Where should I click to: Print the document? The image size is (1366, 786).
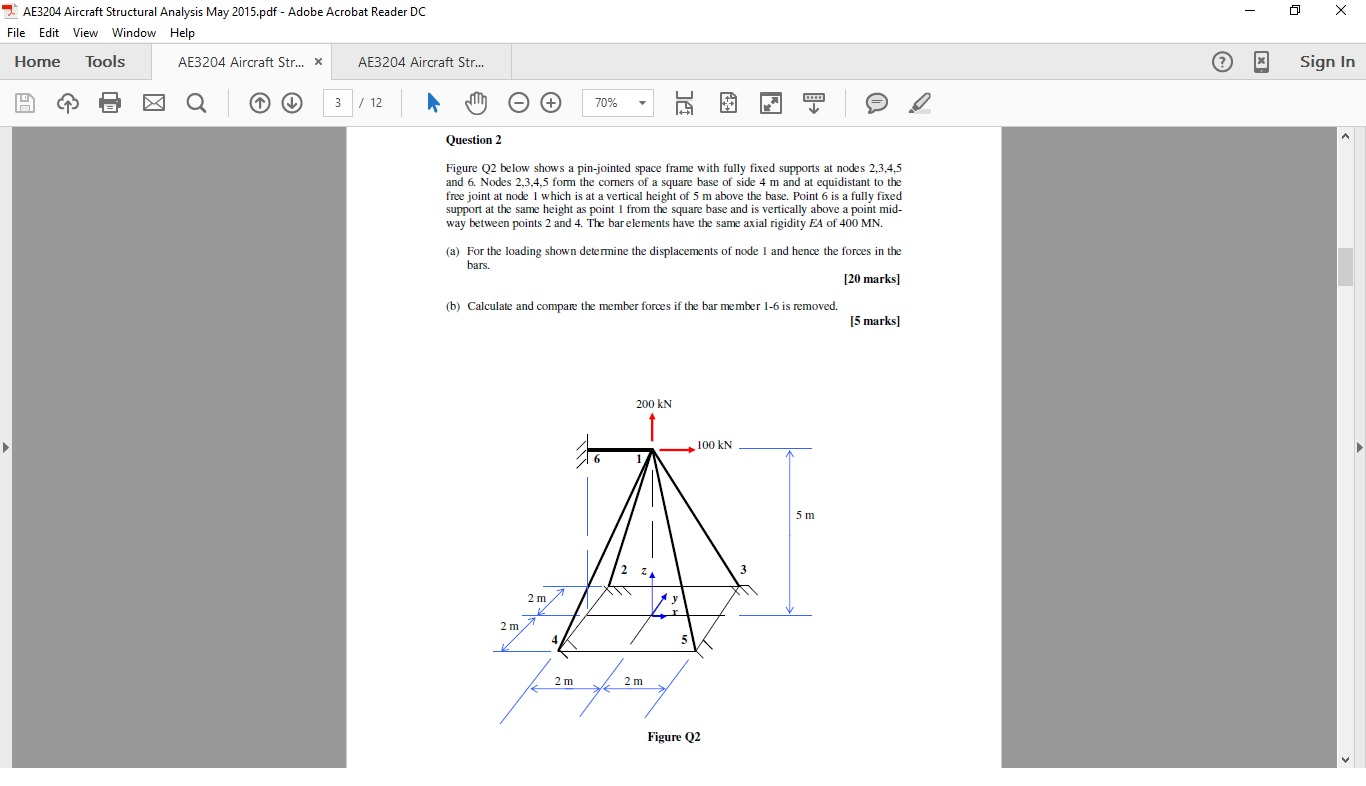pos(110,103)
